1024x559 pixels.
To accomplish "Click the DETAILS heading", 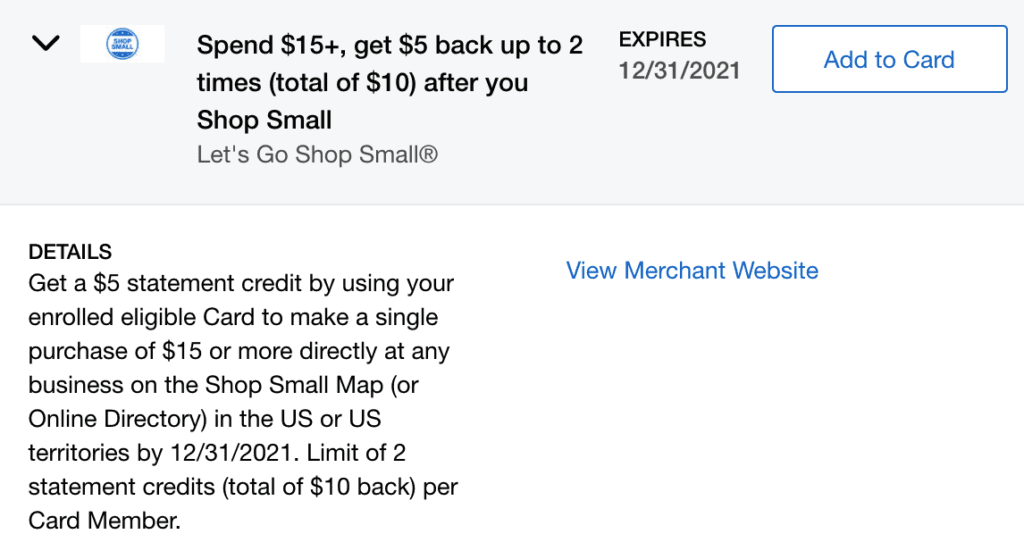I will pos(70,252).
